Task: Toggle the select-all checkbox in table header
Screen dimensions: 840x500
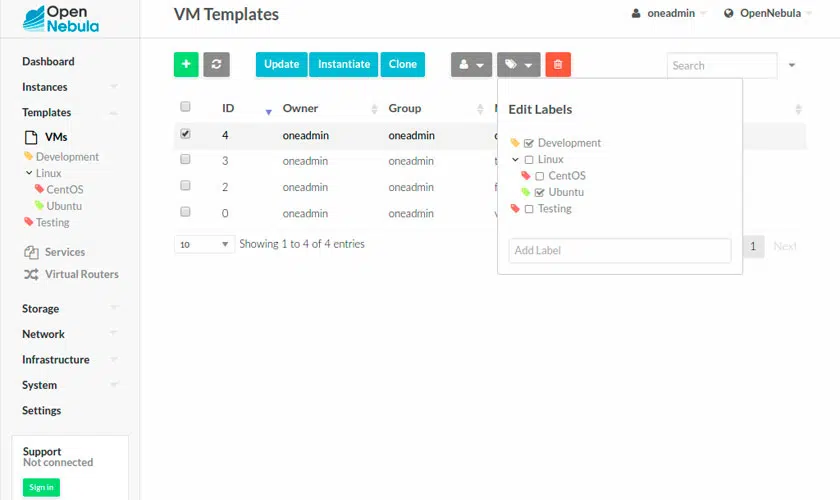Action: point(185,107)
